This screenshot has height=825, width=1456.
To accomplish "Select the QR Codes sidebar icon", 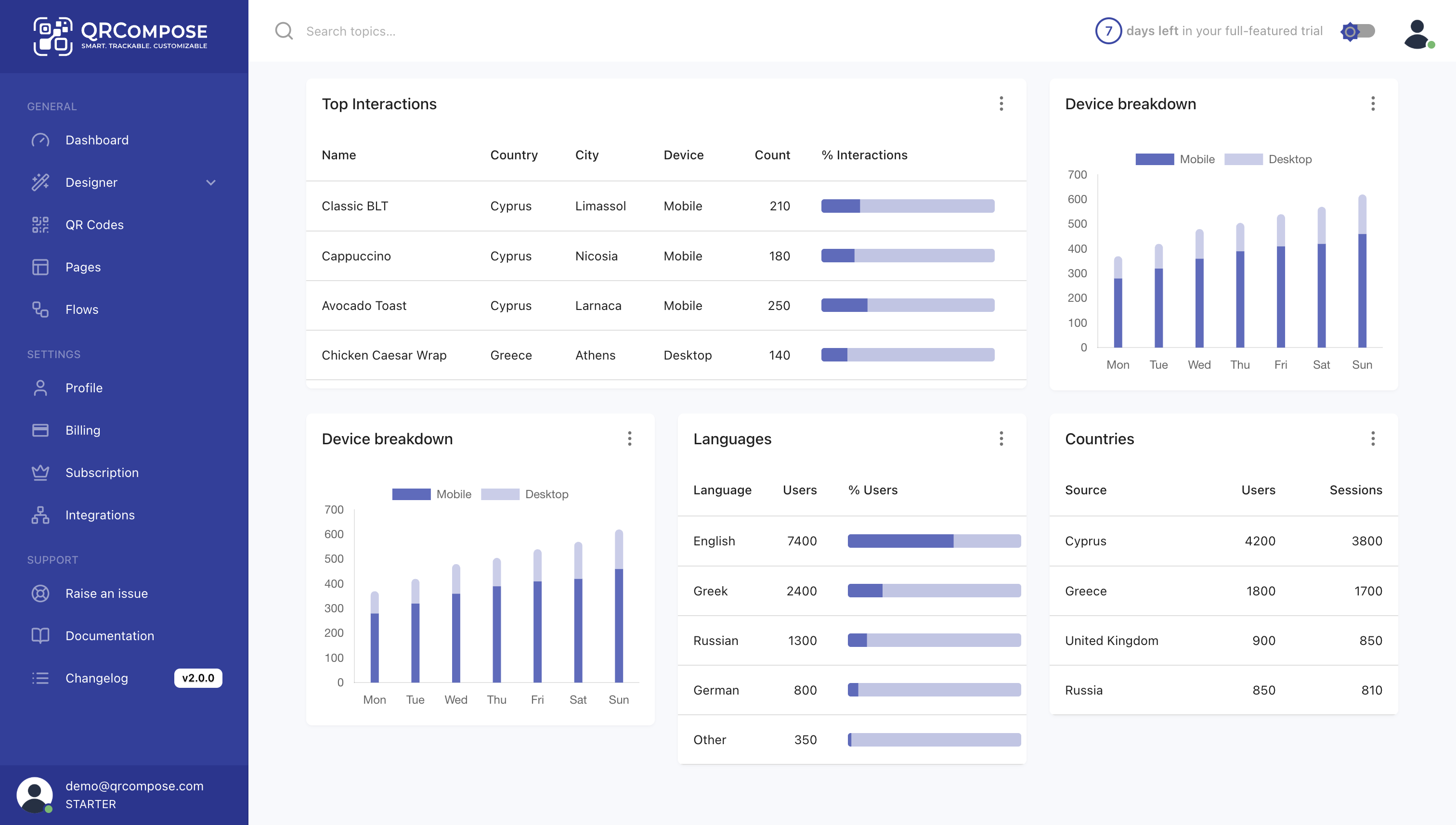I will coord(40,224).
